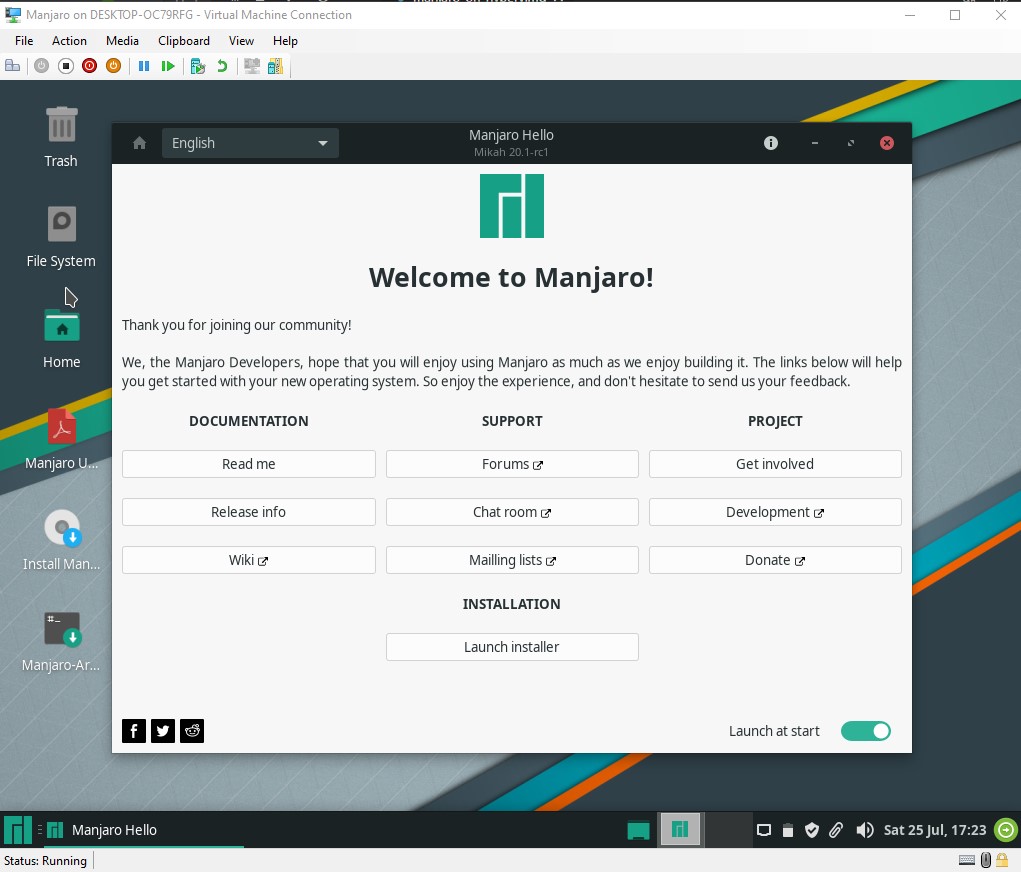The width and height of the screenshot is (1021, 872).
Task: Open the Forums support link
Action: tap(512, 464)
